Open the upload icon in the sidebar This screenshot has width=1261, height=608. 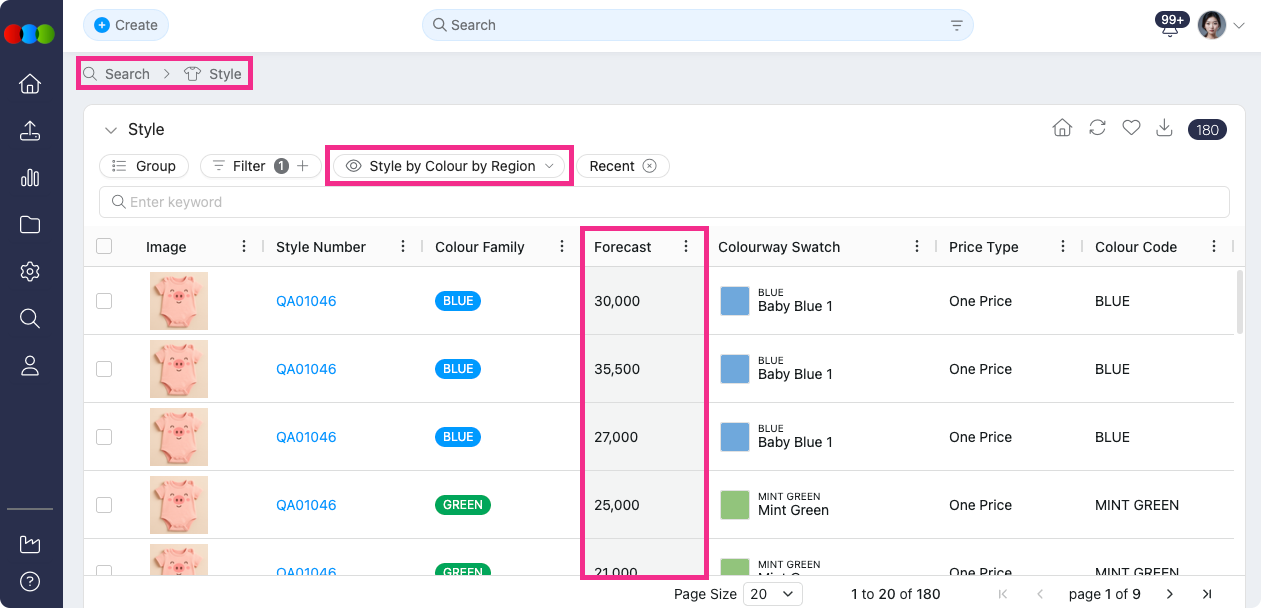(x=30, y=131)
